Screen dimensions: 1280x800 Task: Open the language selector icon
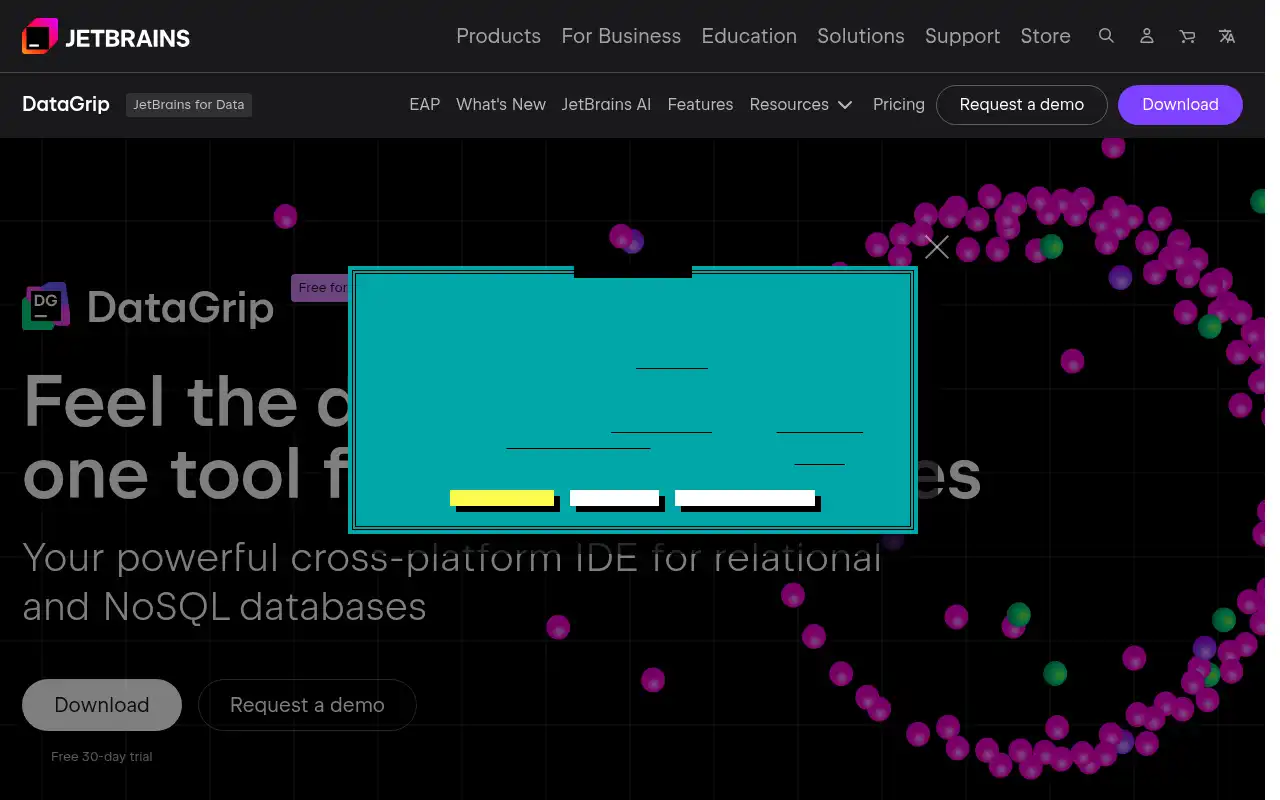coord(1227,36)
